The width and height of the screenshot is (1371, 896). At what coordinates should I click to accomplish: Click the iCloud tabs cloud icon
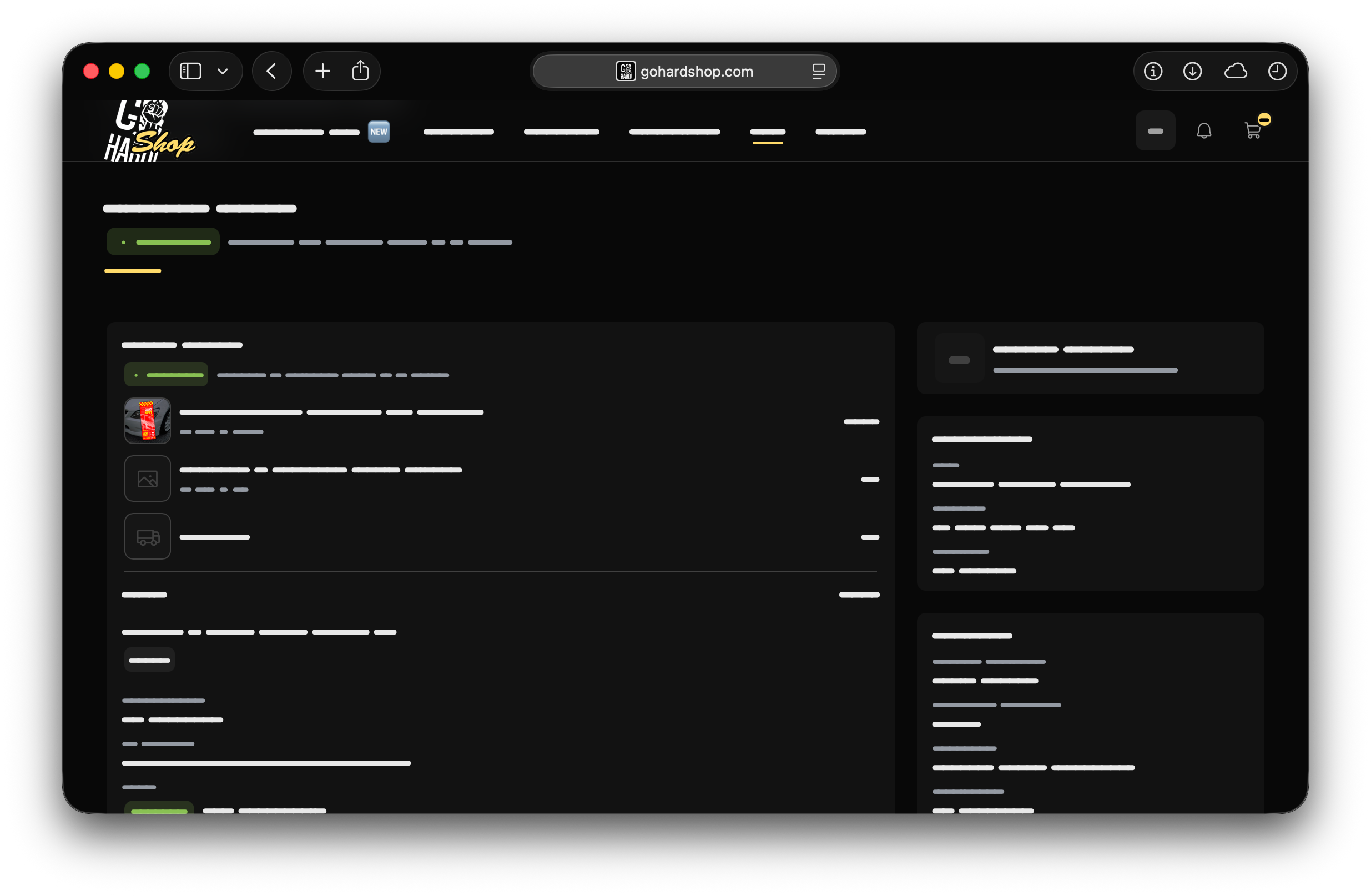pyautogui.click(x=1235, y=71)
